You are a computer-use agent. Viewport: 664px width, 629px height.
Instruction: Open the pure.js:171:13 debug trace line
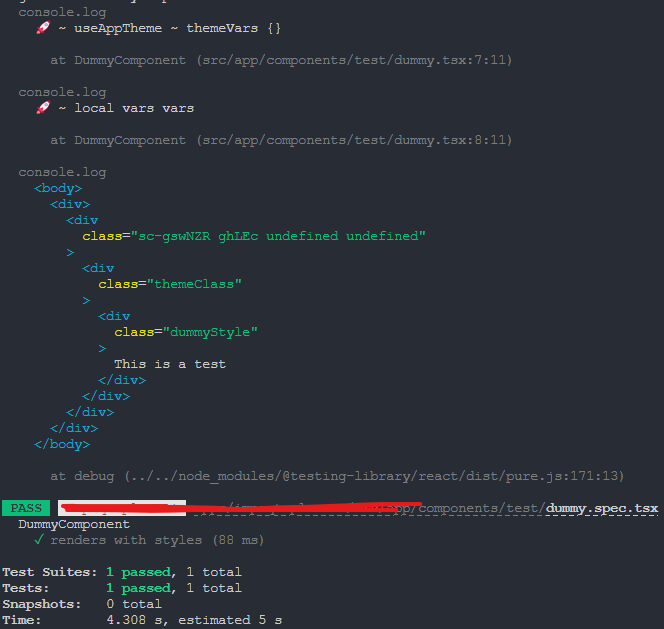point(337,476)
